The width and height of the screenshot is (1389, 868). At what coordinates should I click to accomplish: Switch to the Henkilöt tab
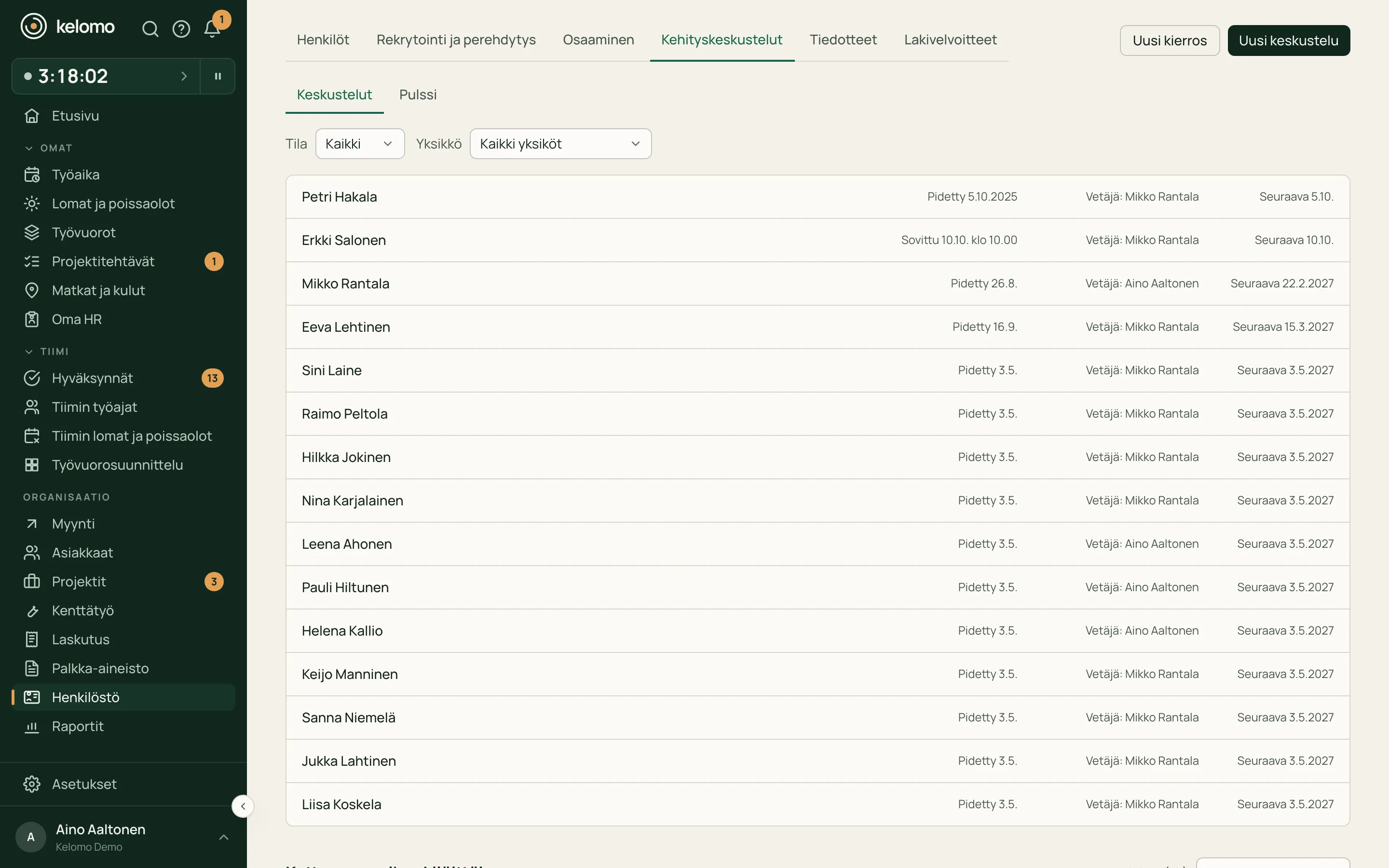coord(323,40)
